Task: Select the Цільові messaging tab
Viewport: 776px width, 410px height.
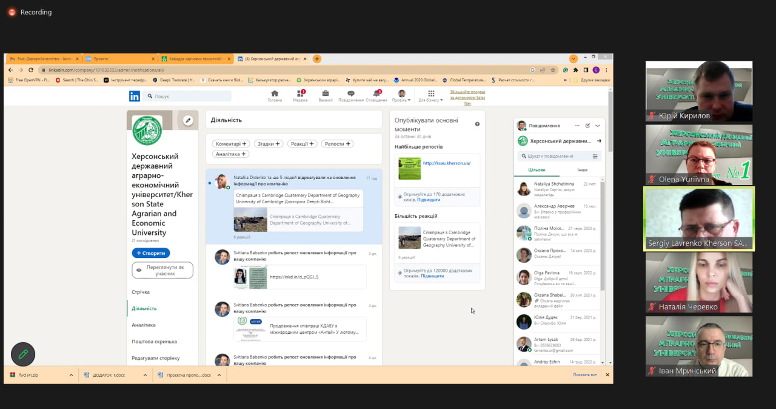Action: pyautogui.click(x=536, y=170)
